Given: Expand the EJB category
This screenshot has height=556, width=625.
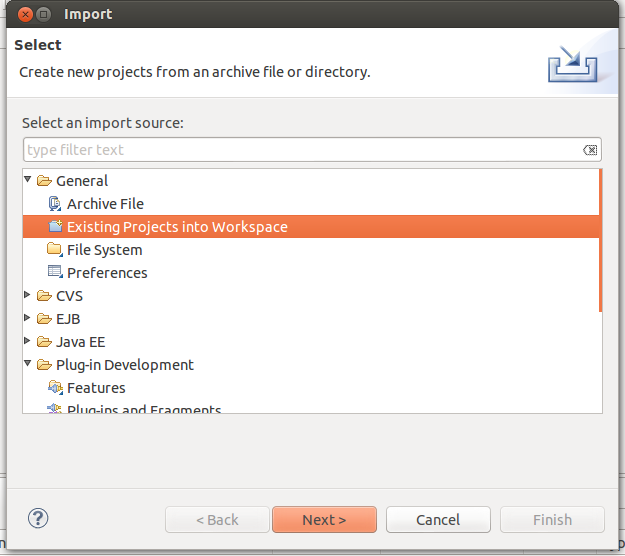Looking at the screenshot, I should coord(29,319).
